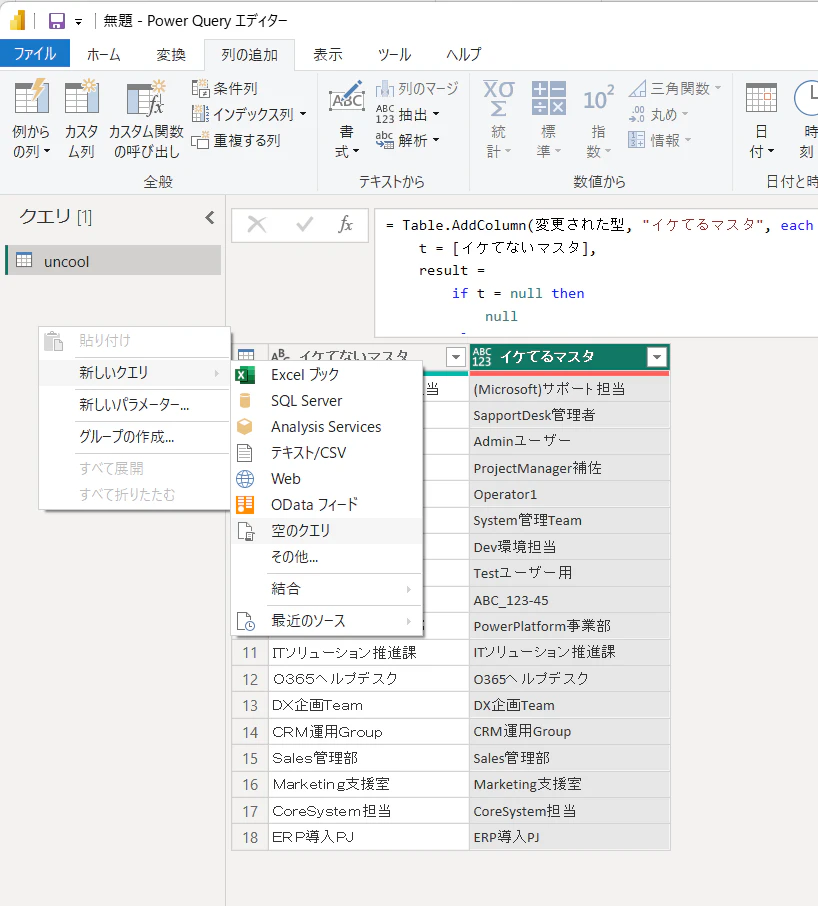Screen dimensions: 818x906
Task: Open the ヘルプ ribbon tab
Action: click(463, 54)
